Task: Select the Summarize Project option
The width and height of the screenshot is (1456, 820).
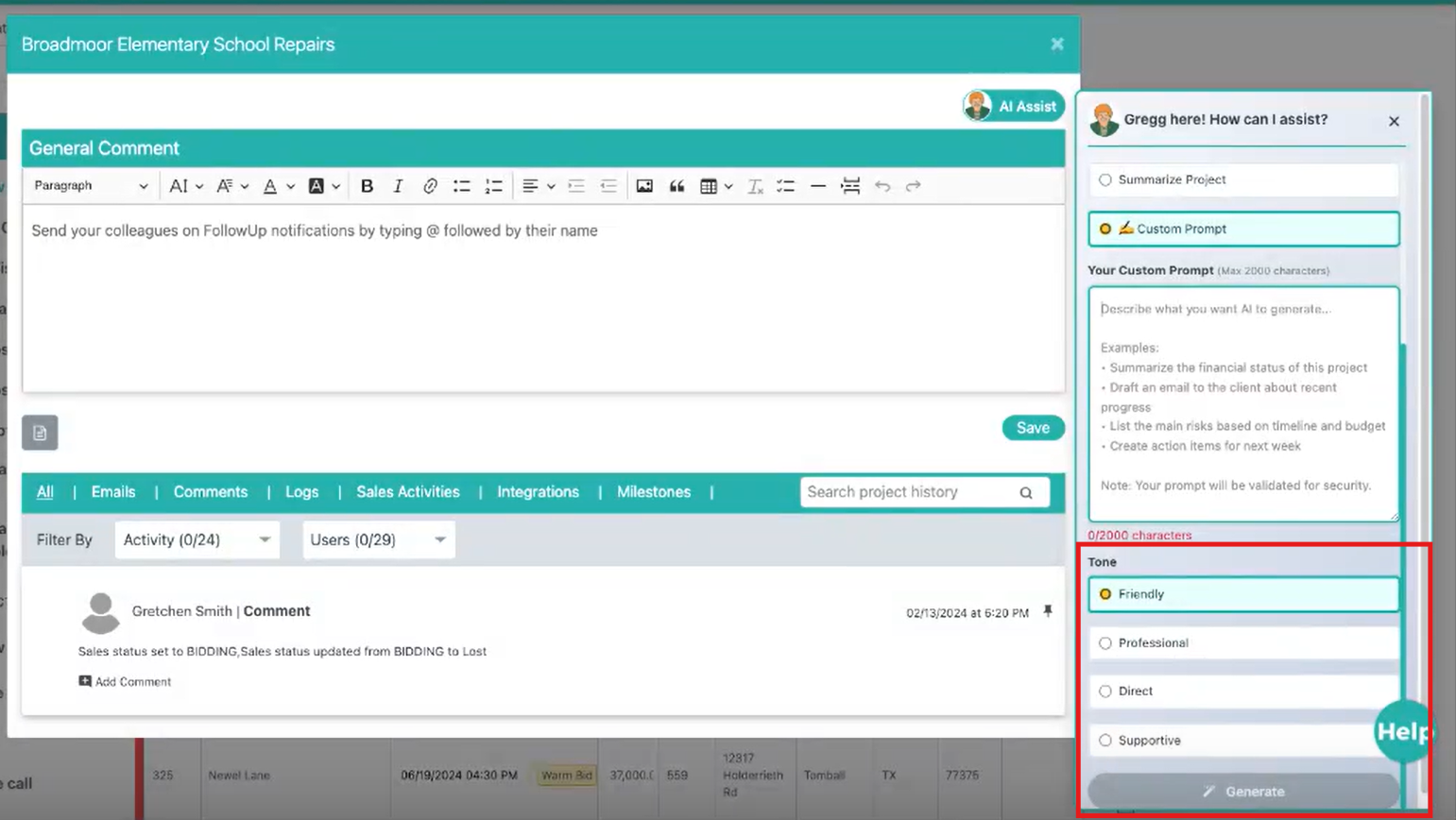Action: [1105, 179]
